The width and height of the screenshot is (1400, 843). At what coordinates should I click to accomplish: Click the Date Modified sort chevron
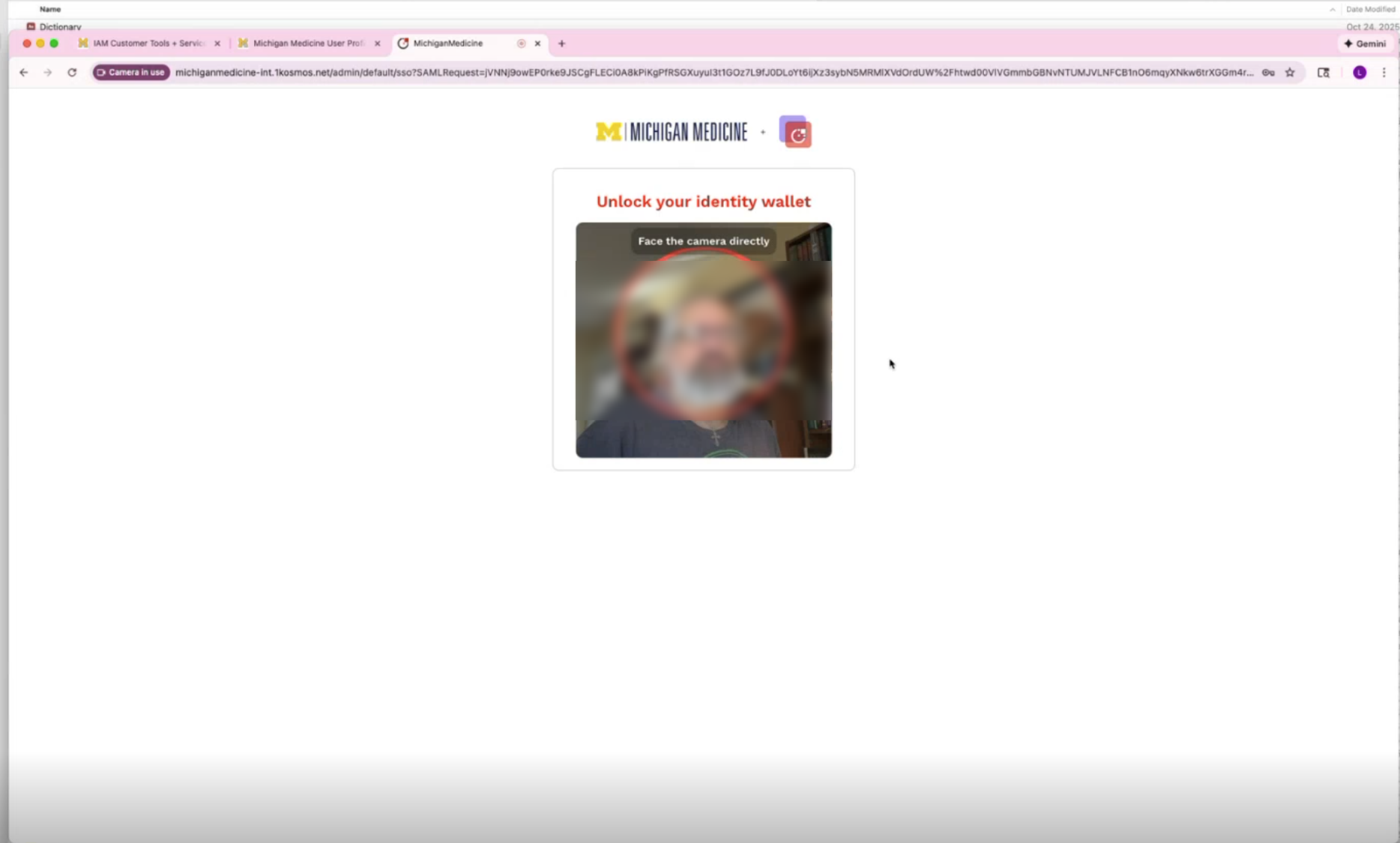(1332, 10)
